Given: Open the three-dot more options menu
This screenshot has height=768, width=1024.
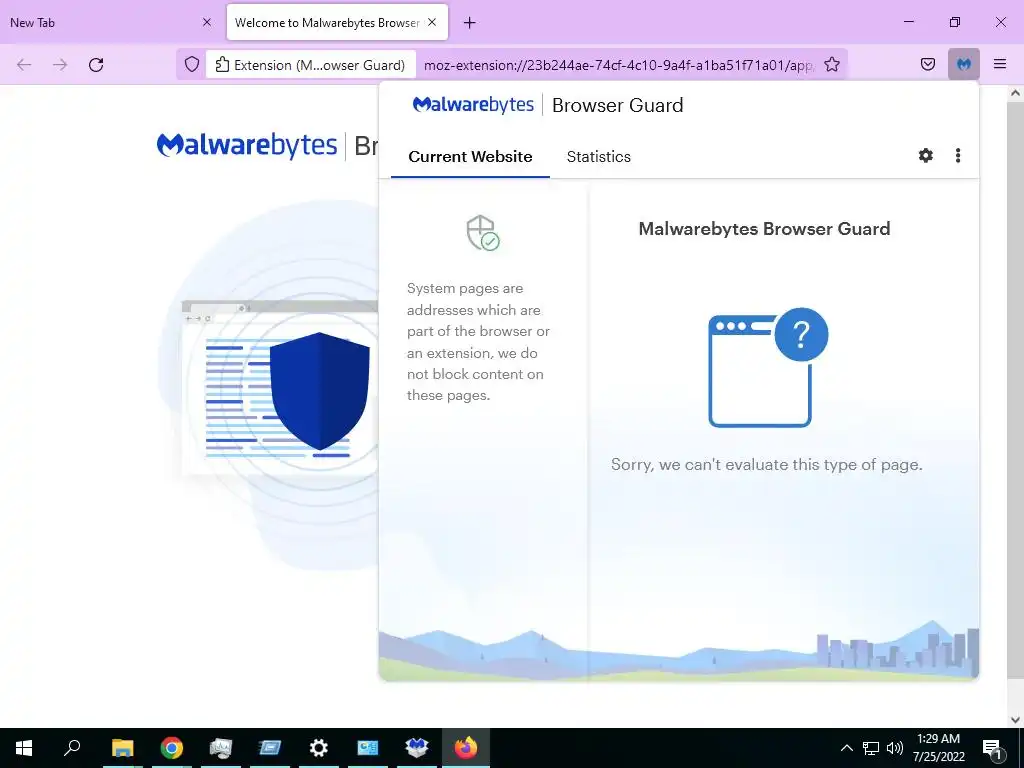Looking at the screenshot, I should [957, 155].
